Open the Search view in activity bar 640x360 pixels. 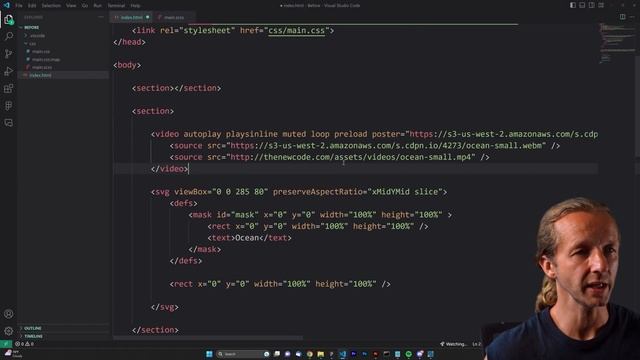coord(9,36)
